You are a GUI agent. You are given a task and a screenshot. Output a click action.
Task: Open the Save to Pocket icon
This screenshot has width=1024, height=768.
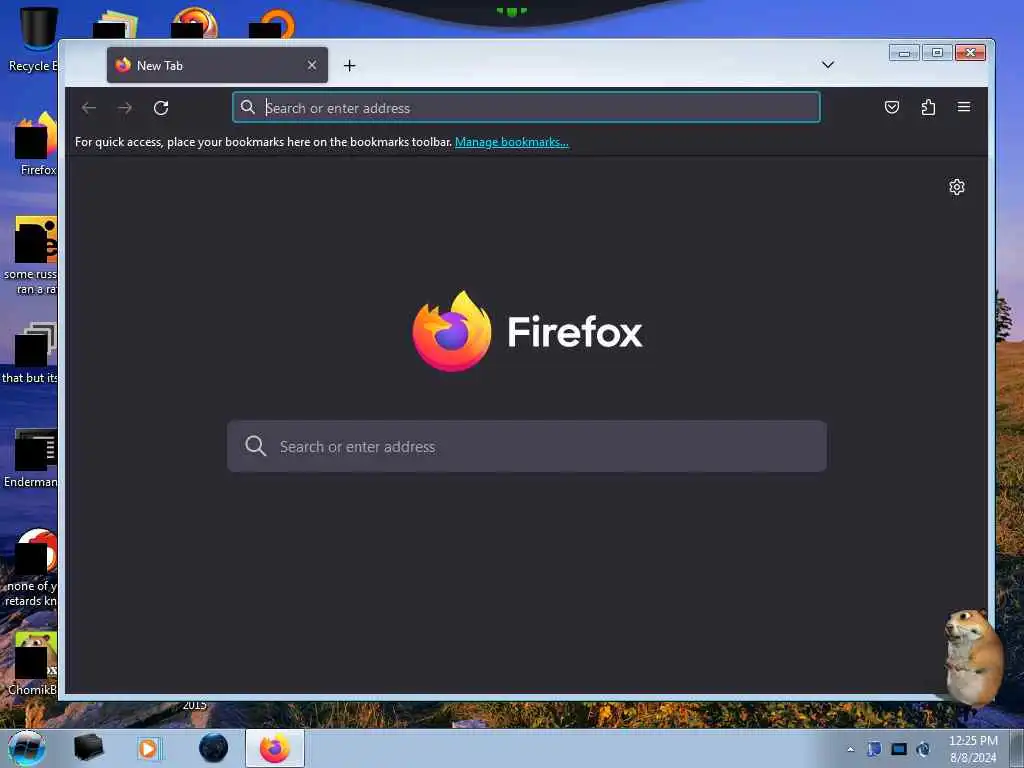click(891, 107)
